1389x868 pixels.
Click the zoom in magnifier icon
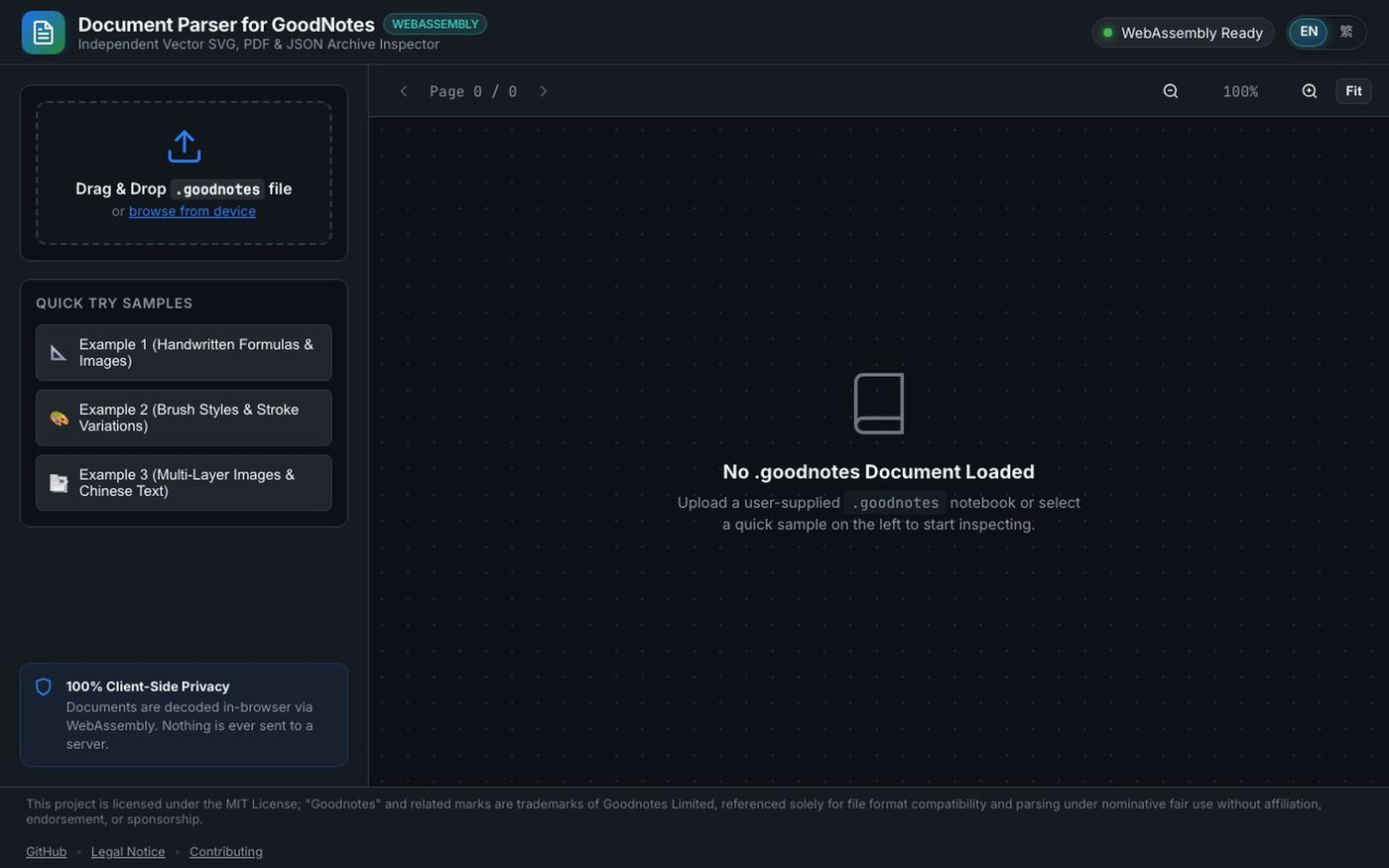[x=1310, y=91]
